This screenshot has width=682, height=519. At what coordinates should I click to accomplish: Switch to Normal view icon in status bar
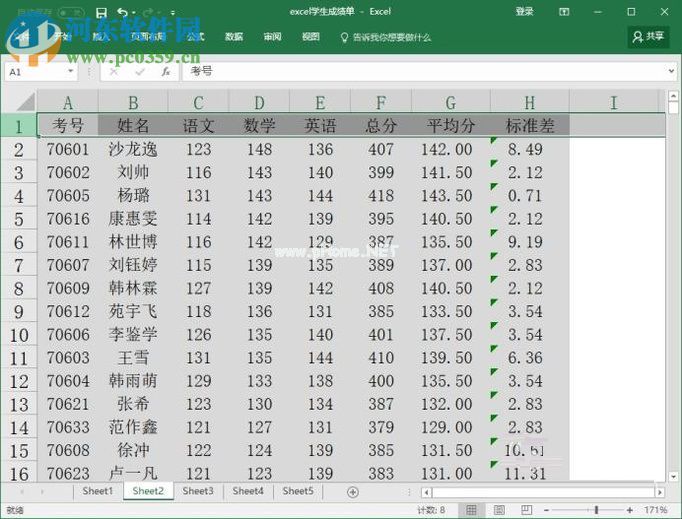click(x=471, y=510)
